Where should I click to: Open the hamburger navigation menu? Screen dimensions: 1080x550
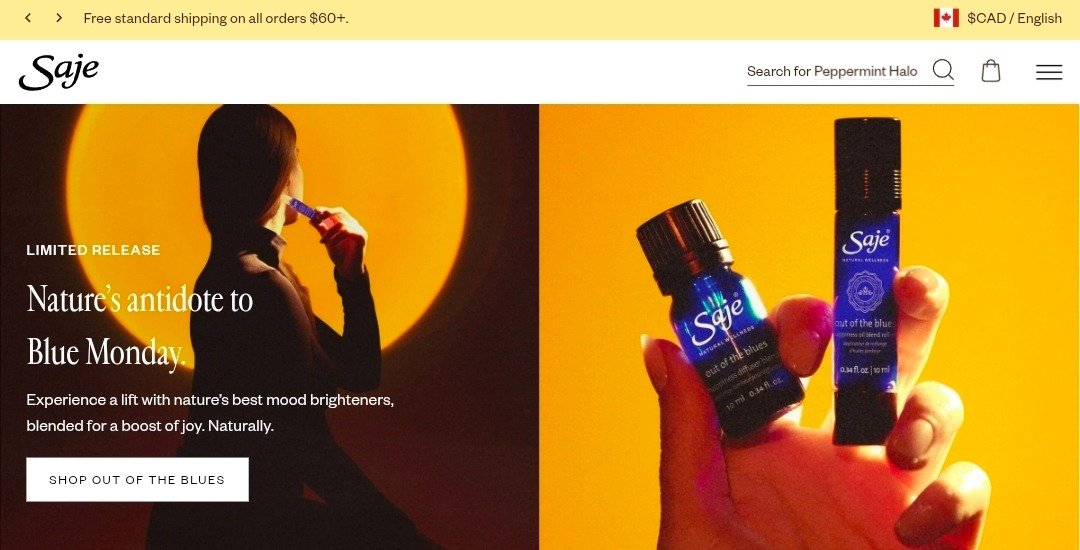coord(1048,72)
